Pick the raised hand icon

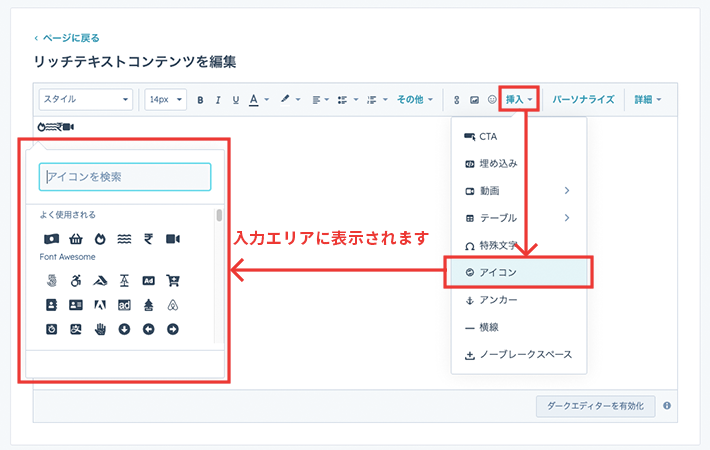(x=100, y=329)
